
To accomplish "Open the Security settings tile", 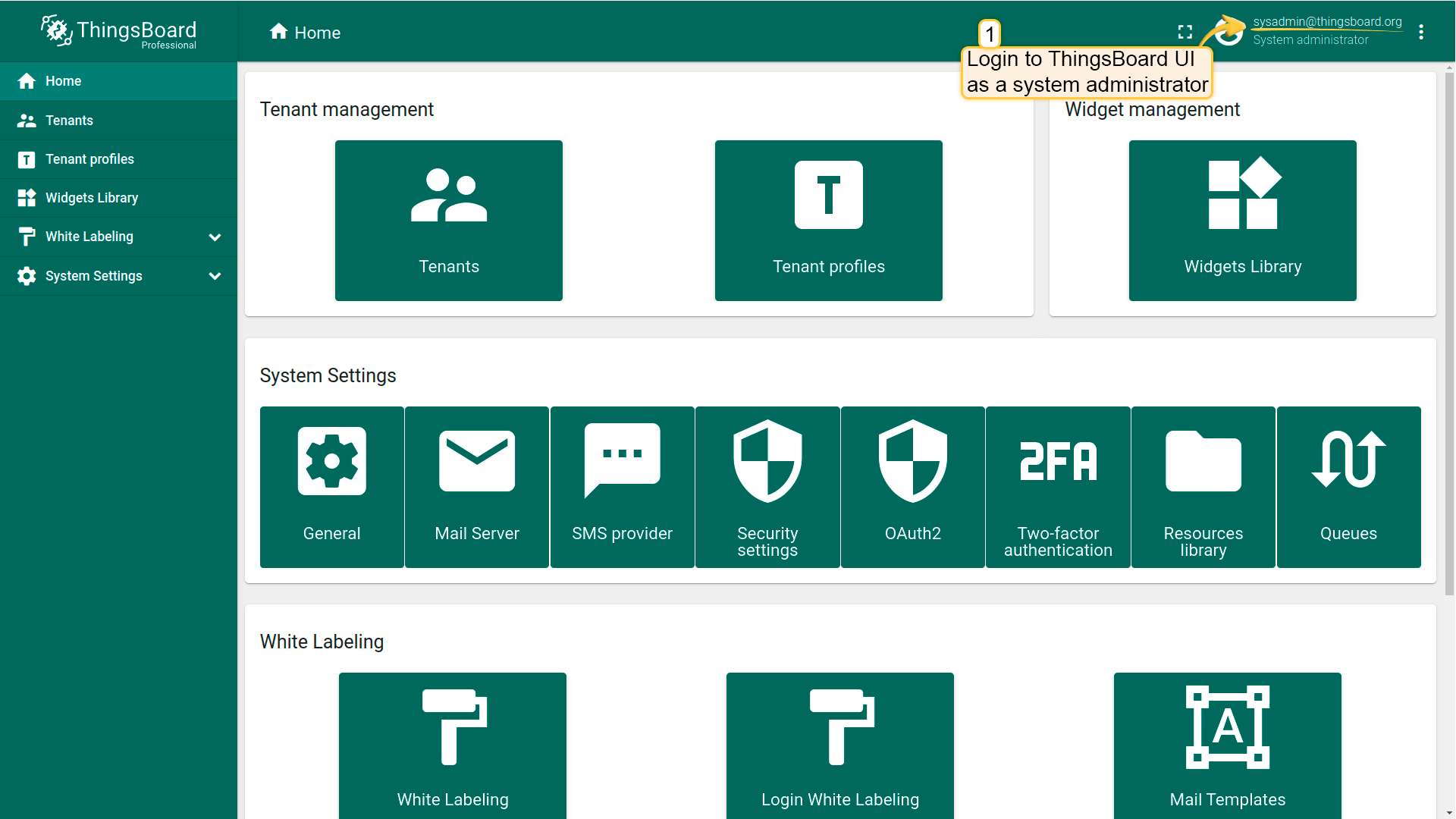I will (767, 487).
